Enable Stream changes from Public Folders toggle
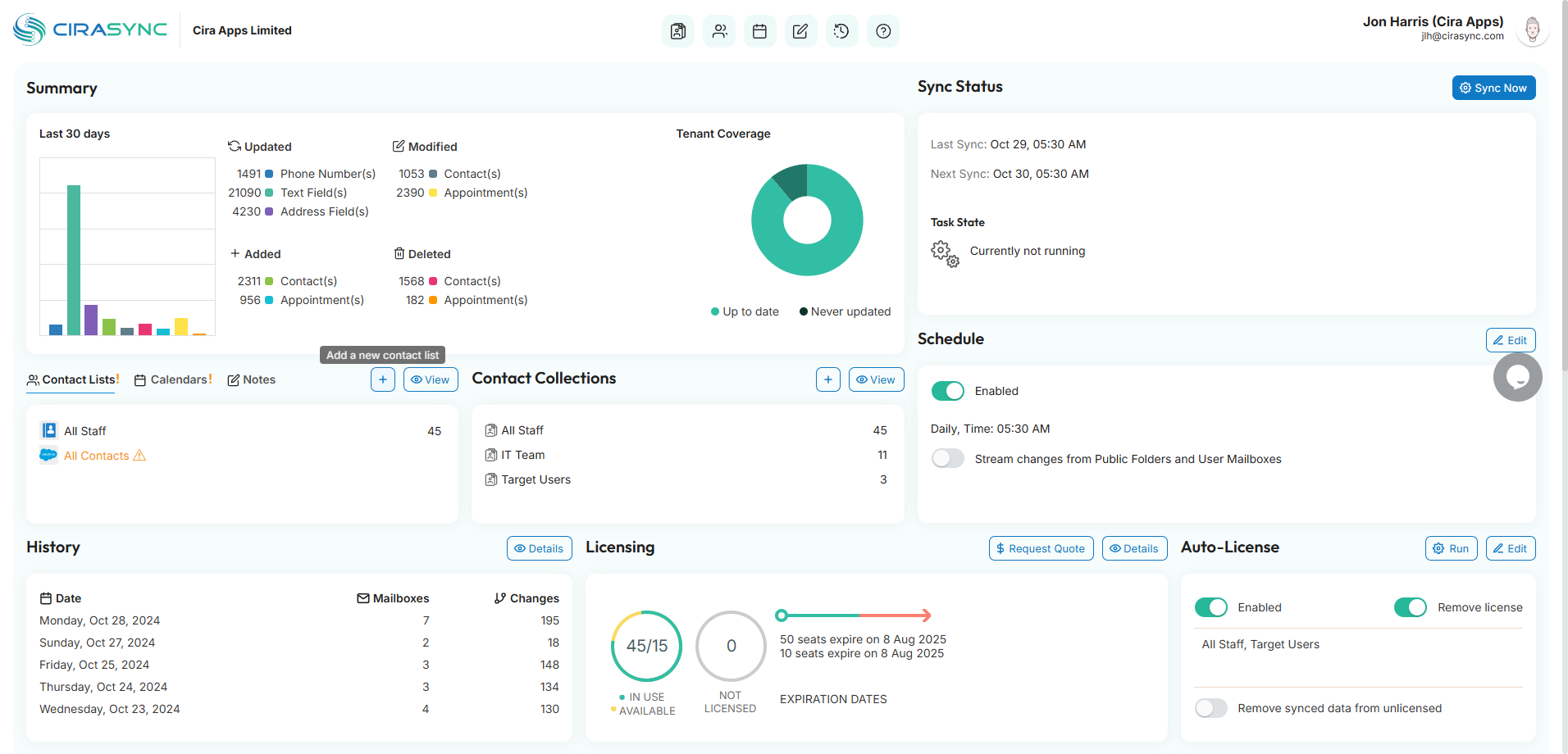Screen dimensions: 1568x754 (x=948, y=459)
